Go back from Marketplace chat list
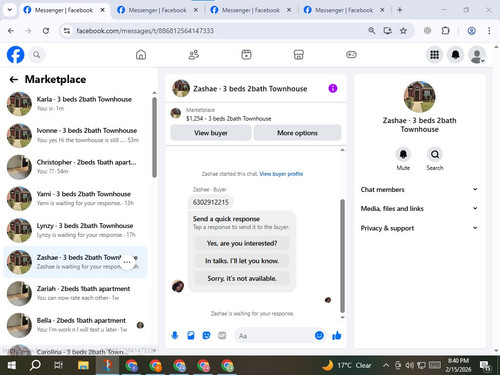Viewport: 500px width, 375px height. coord(14,79)
